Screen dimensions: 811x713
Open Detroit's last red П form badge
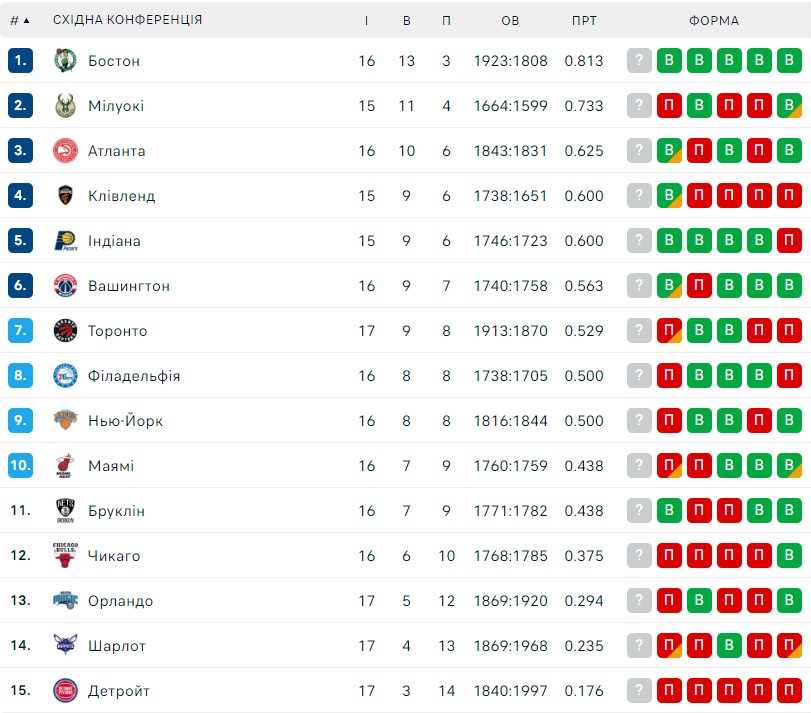click(789, 690)
